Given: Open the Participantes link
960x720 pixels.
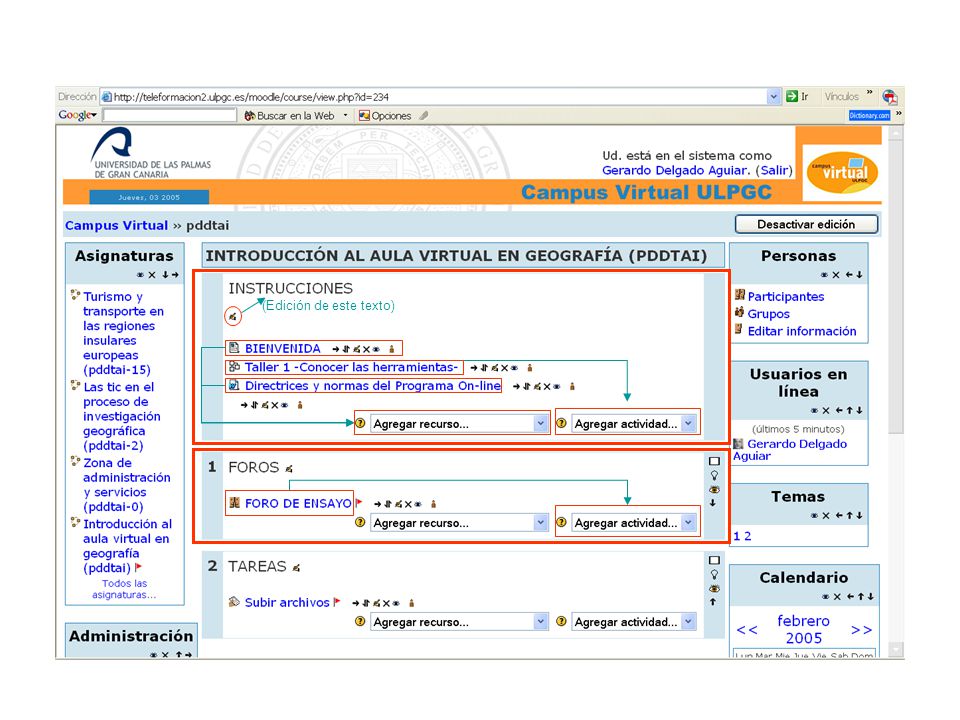Looking at the screenshot, I should tap(786, 296).
